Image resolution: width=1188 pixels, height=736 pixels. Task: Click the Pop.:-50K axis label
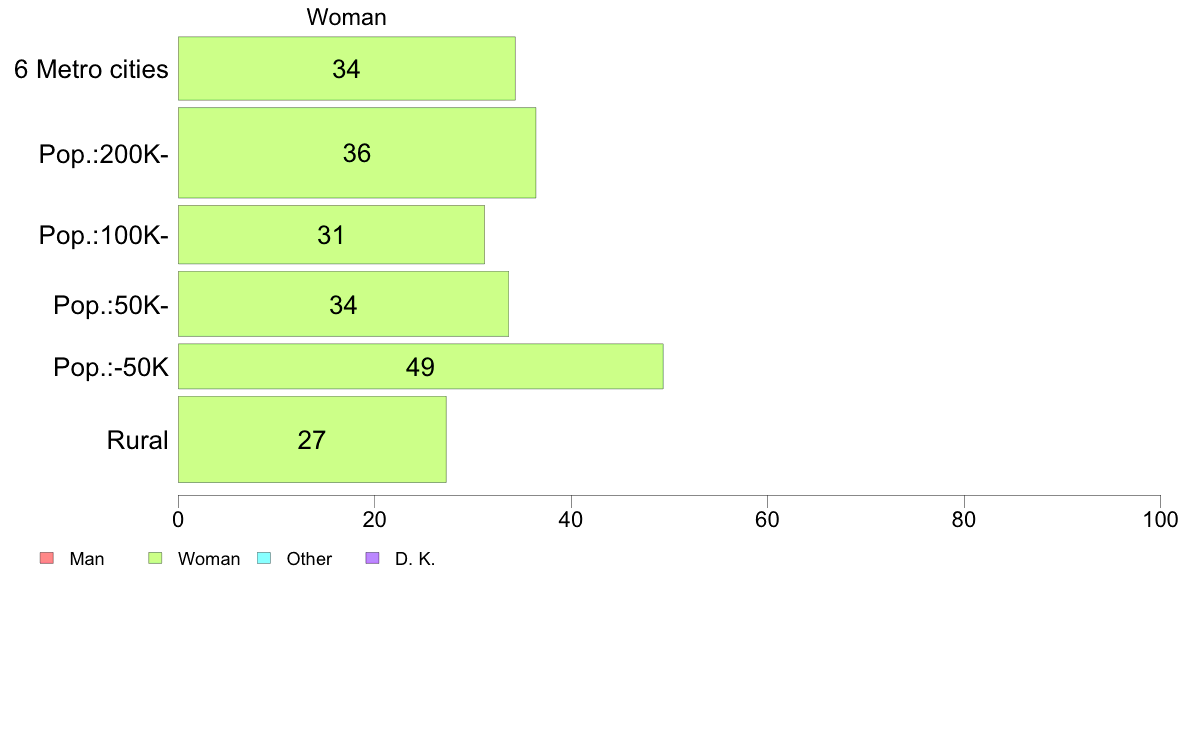111,368
